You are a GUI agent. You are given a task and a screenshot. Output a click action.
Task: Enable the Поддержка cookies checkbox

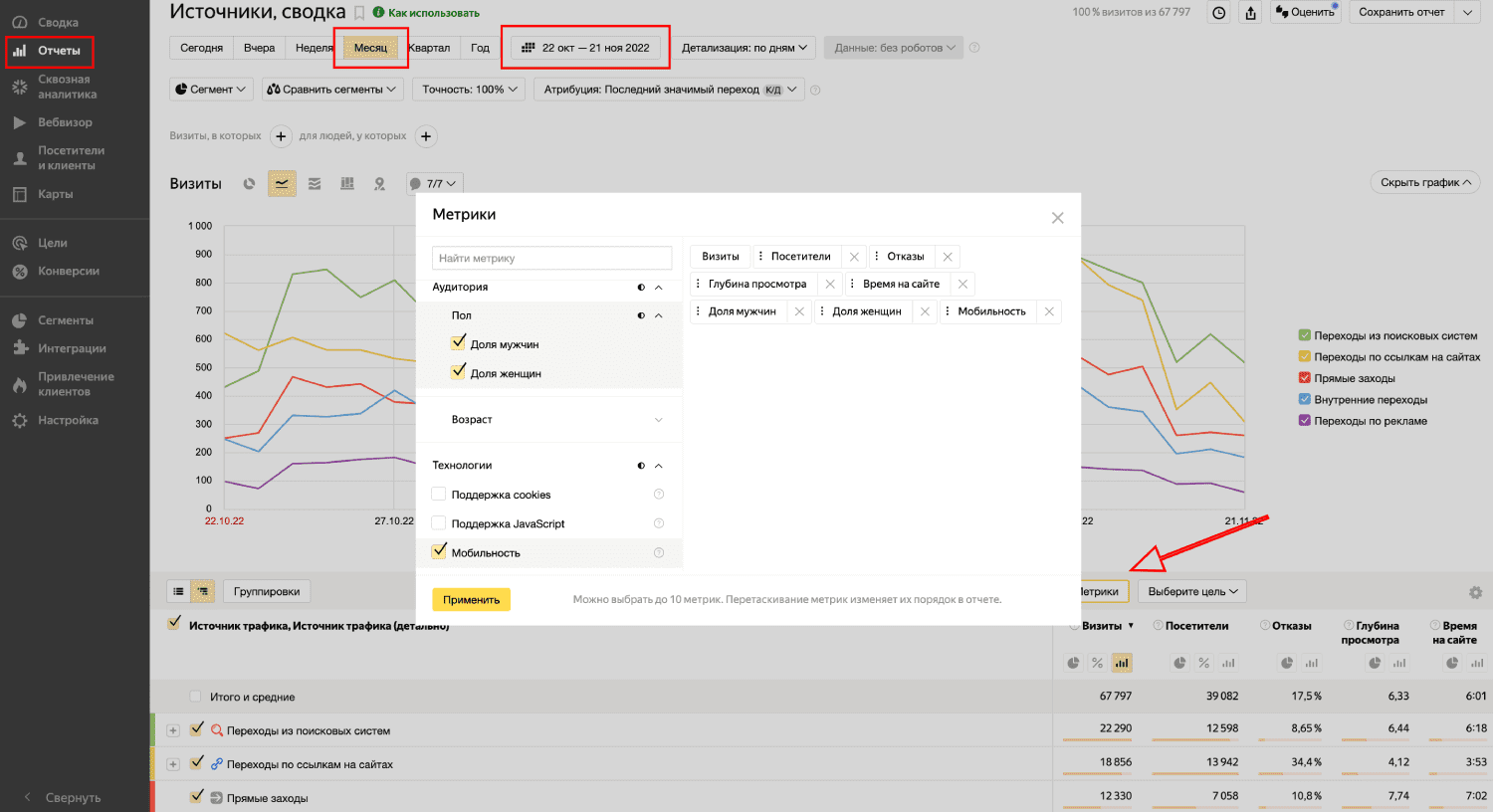click(x=439, y=495)
